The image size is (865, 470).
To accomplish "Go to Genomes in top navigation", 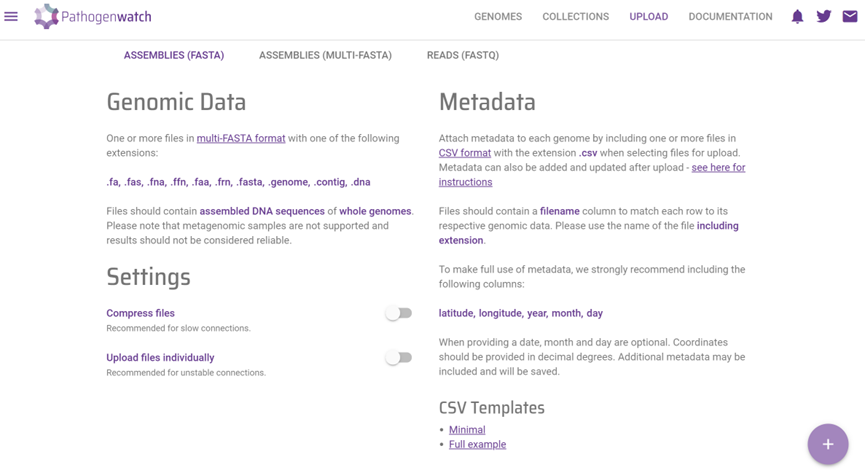I will 498,17.
